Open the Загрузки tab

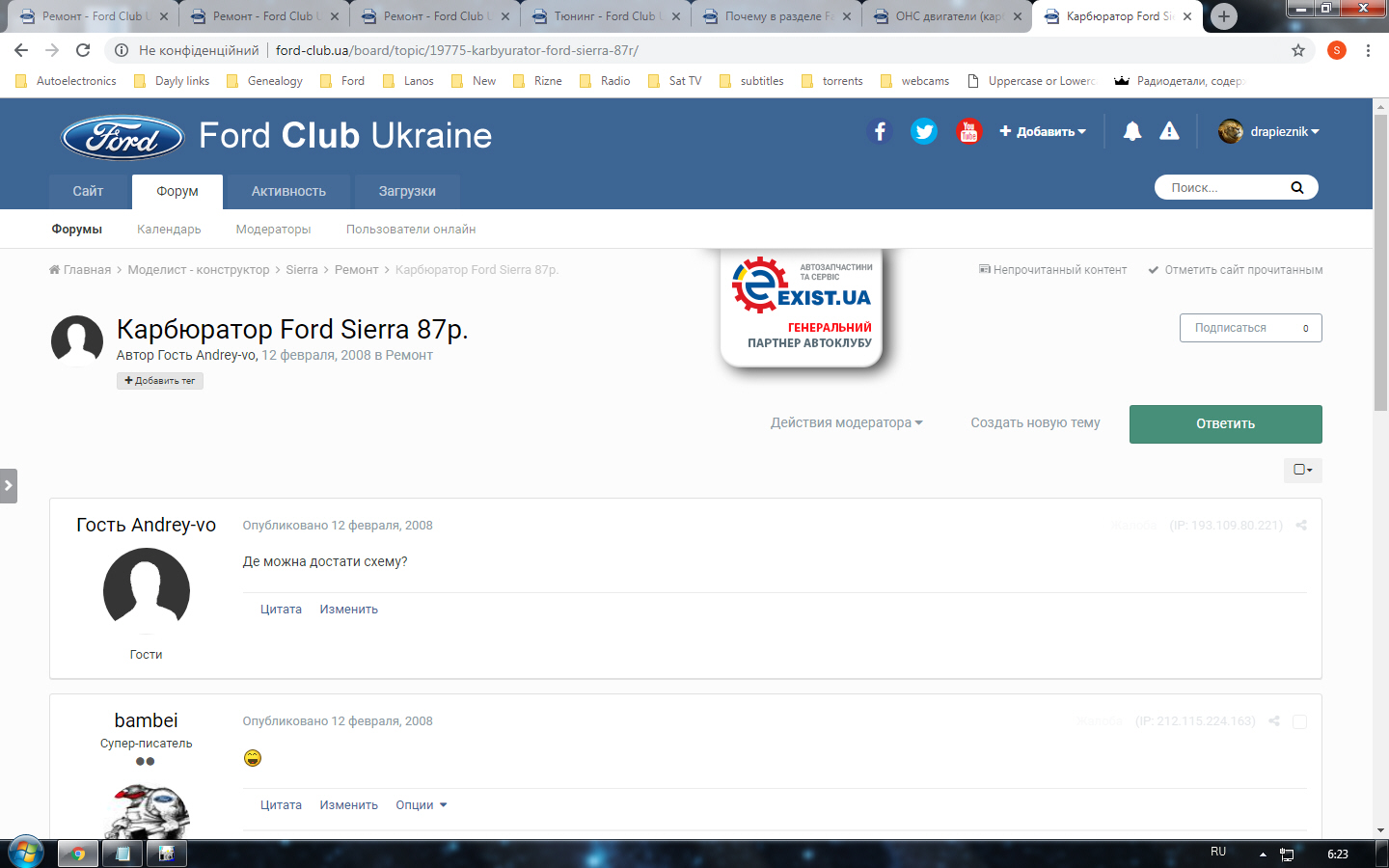[407, 191]
